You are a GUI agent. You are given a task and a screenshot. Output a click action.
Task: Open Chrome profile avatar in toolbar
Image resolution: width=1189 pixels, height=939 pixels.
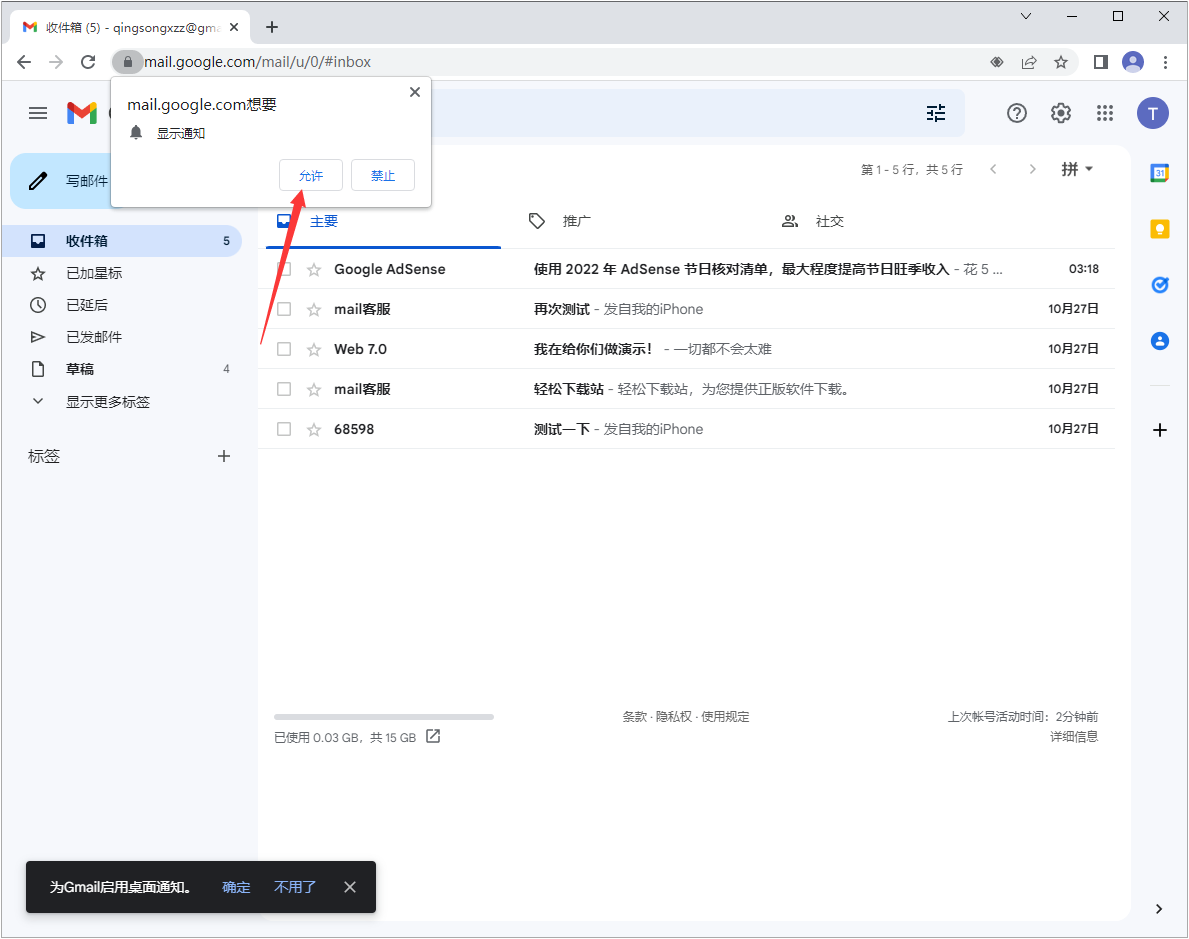coord(1133,62)
